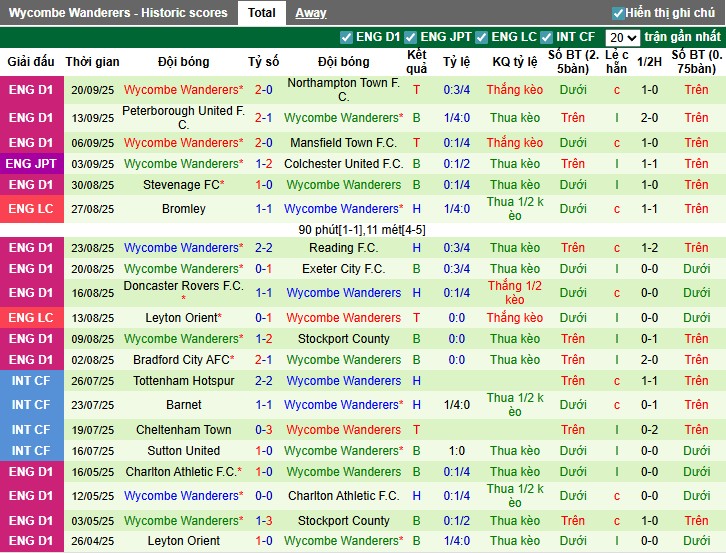
Task: Select Leyton Orient on 13/08/25 row
Action: (183, 318)
